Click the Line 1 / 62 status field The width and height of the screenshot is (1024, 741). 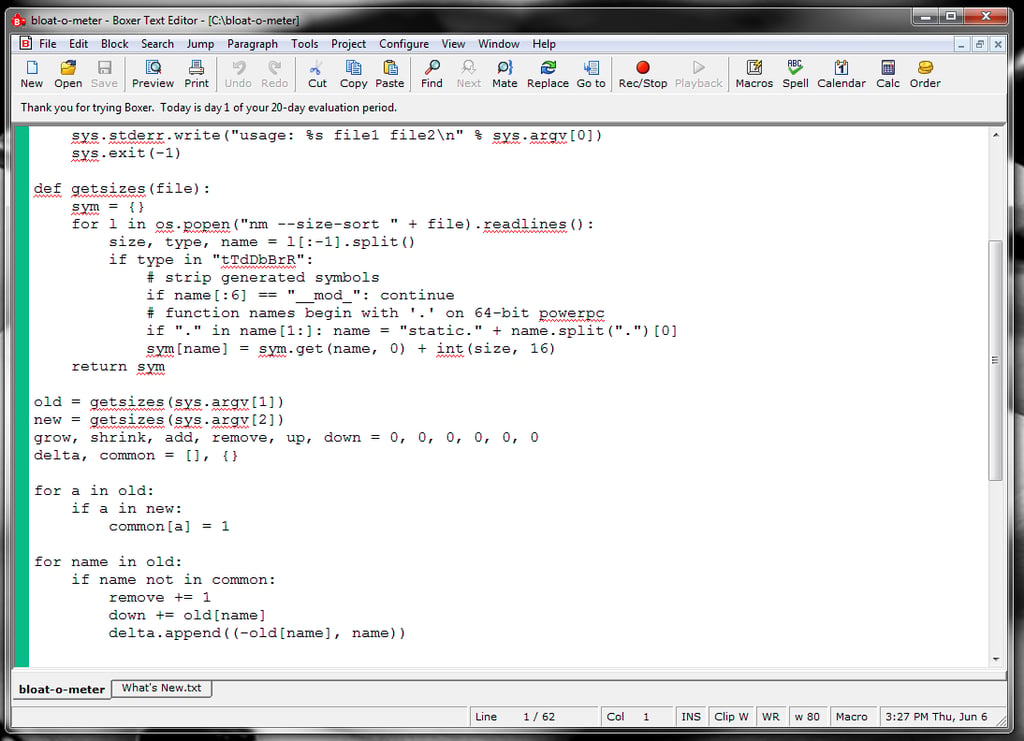[x=534, y=717]
